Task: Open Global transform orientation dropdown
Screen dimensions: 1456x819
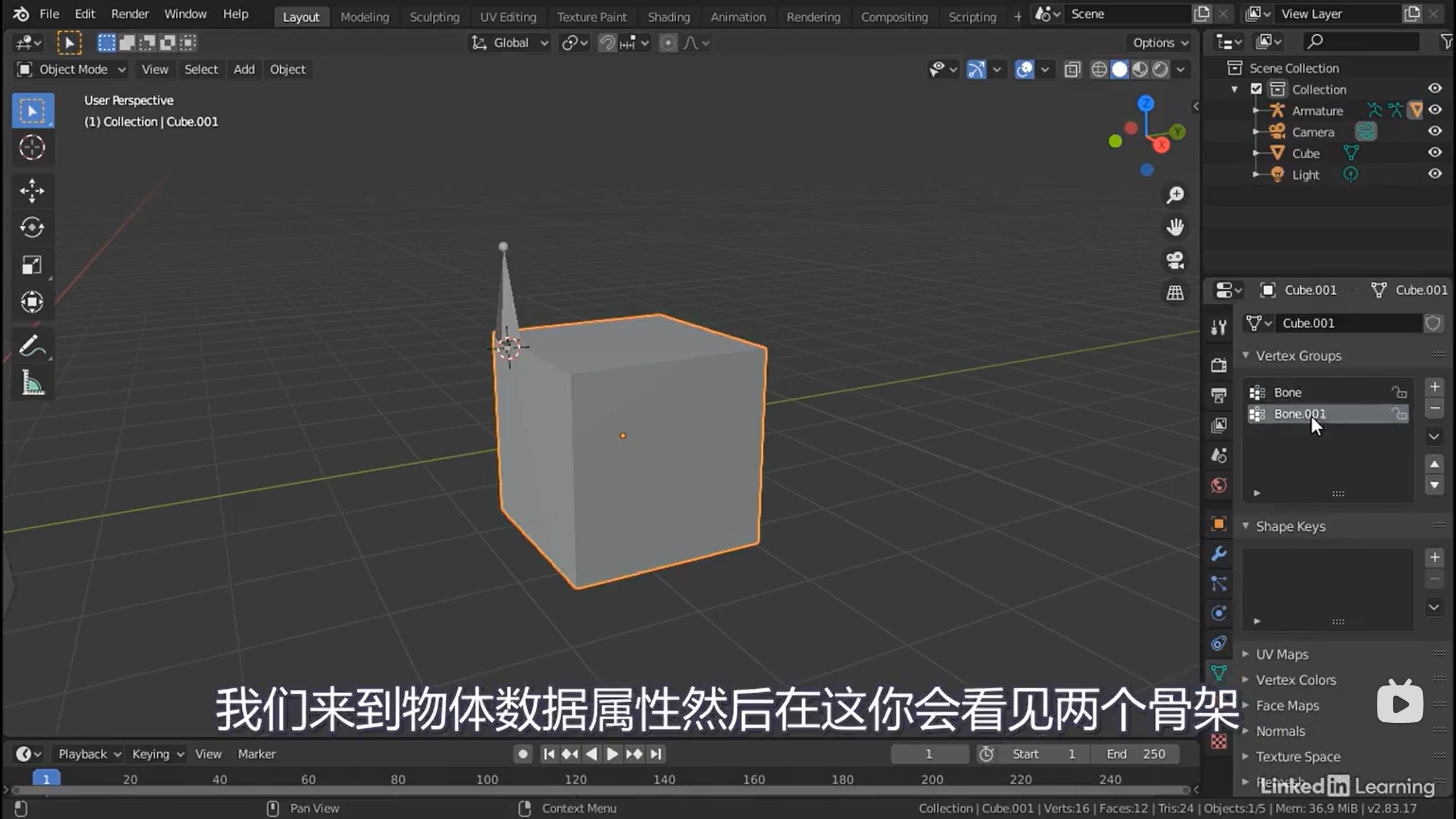Action: [510, 43]
